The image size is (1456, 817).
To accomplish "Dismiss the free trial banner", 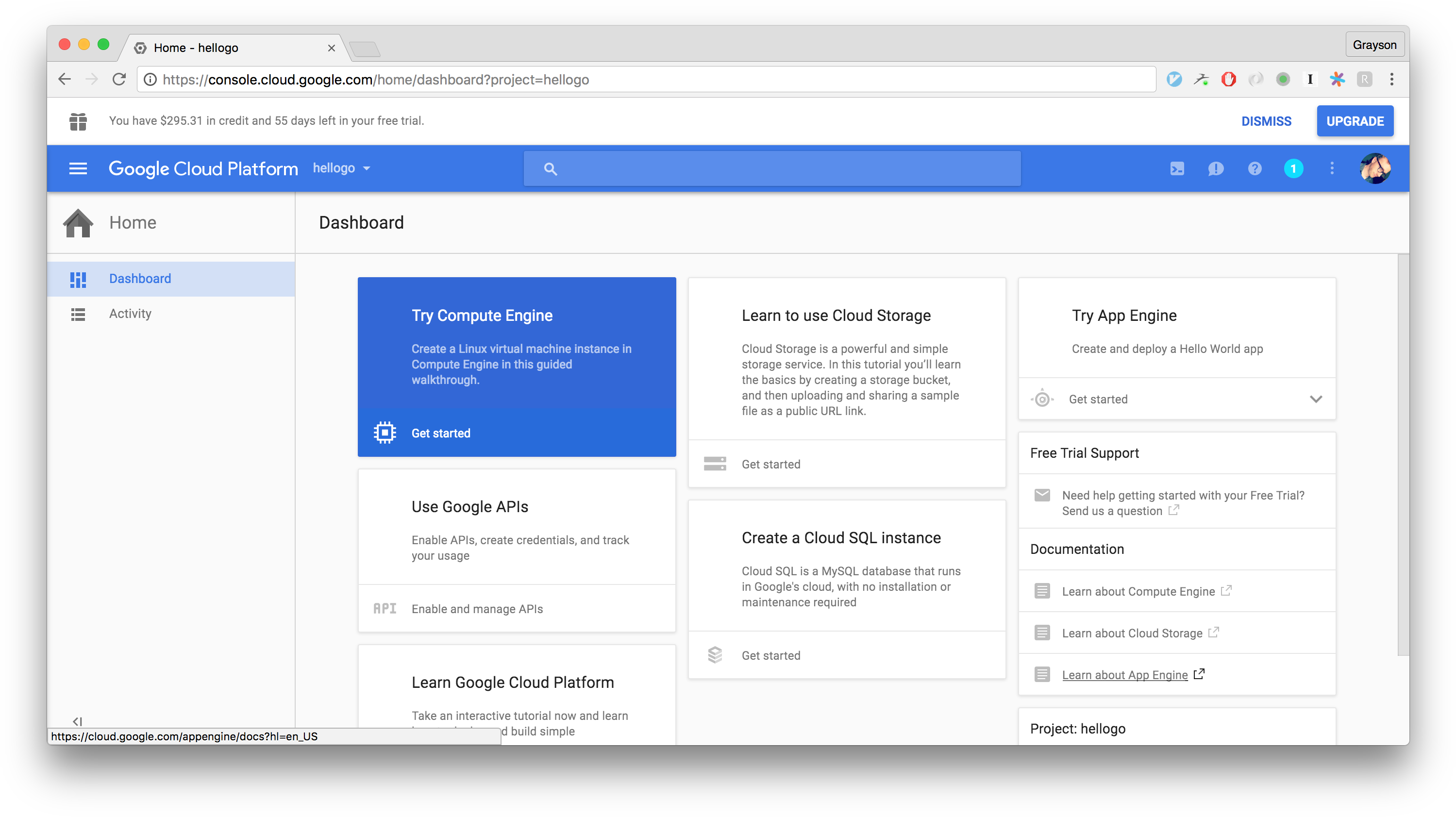I will [1266, 121].
